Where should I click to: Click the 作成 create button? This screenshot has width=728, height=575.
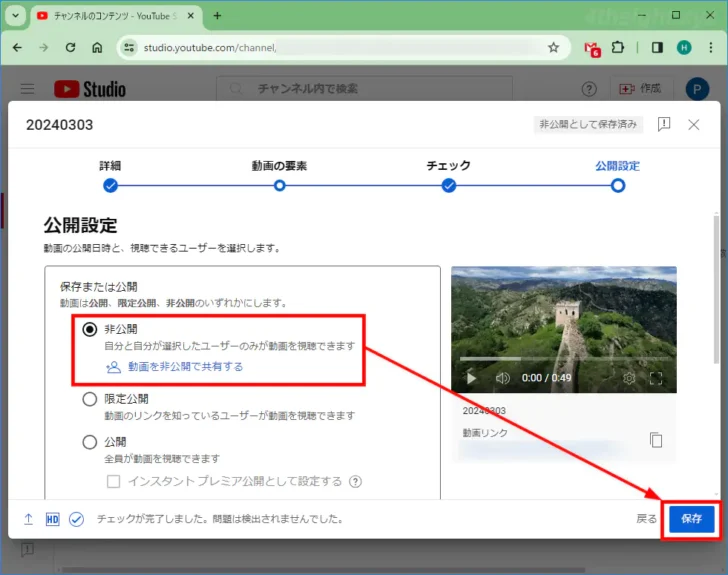point(640,88)
